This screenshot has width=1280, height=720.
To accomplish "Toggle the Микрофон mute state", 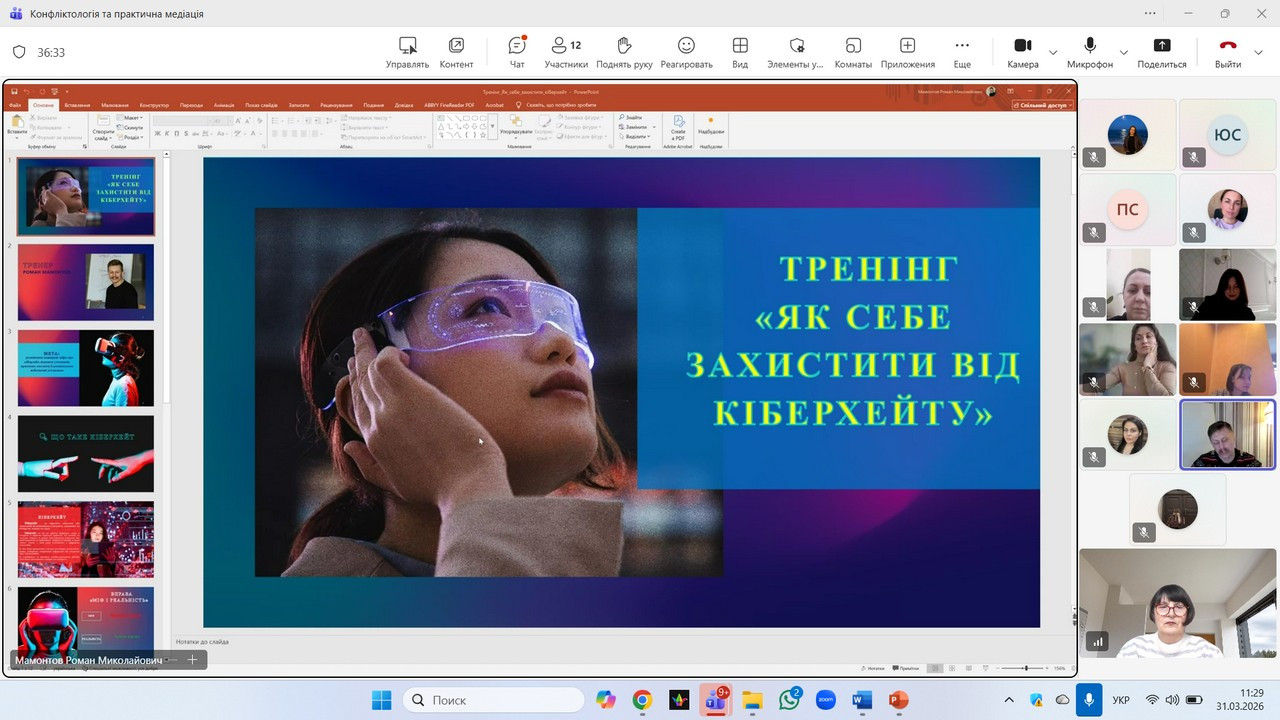I will pyautogui.click(x=1089, y=52).
